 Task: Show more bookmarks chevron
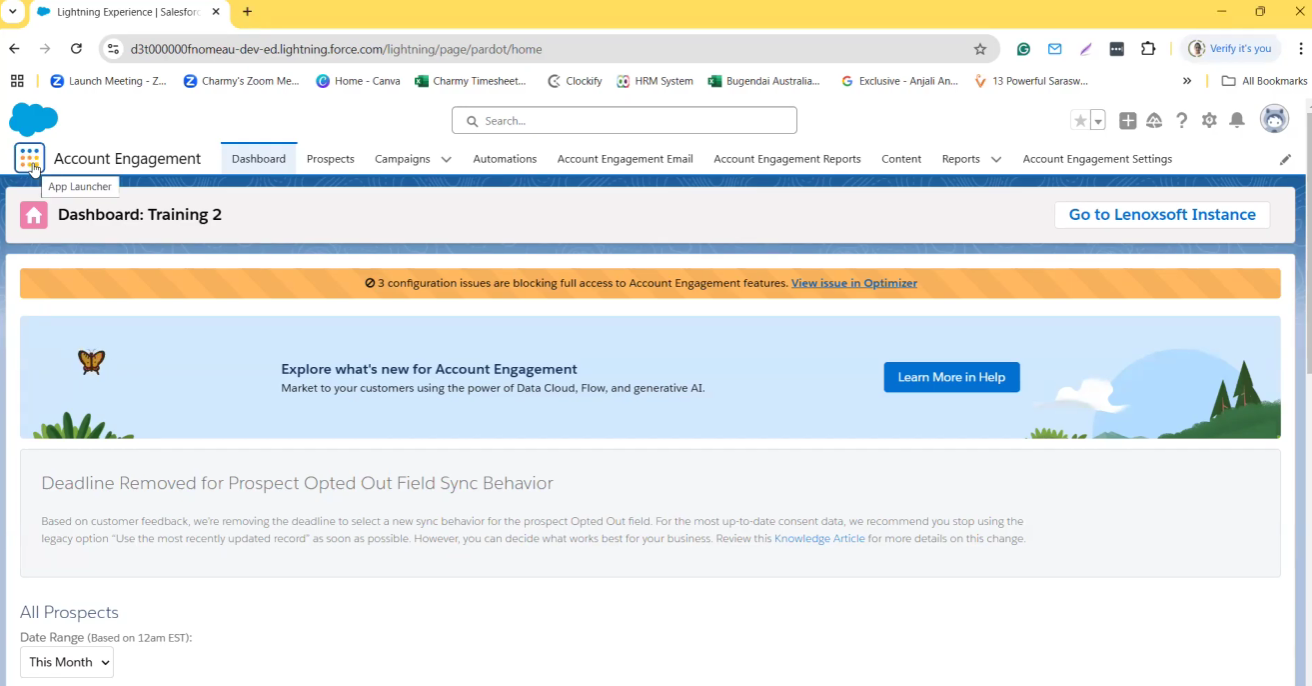1187,81
